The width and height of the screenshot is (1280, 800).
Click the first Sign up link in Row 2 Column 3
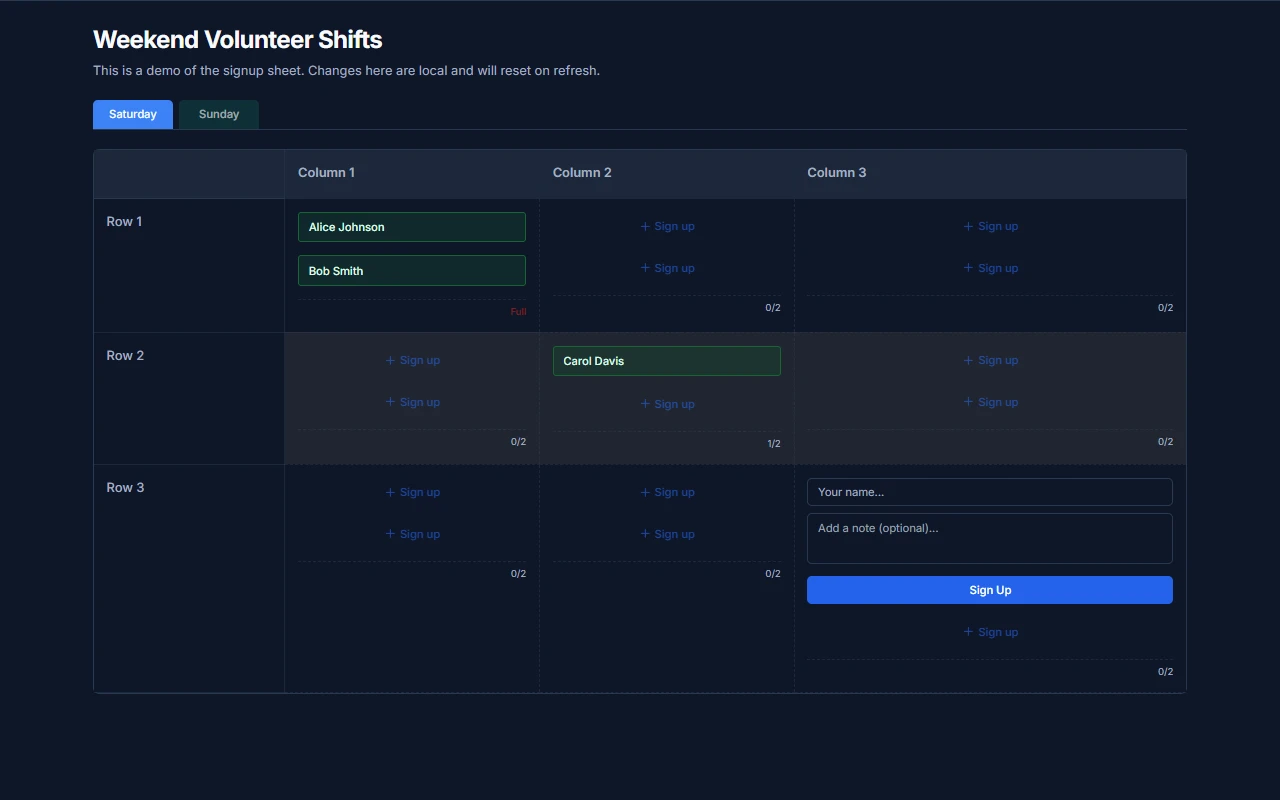tap(990, 360)
